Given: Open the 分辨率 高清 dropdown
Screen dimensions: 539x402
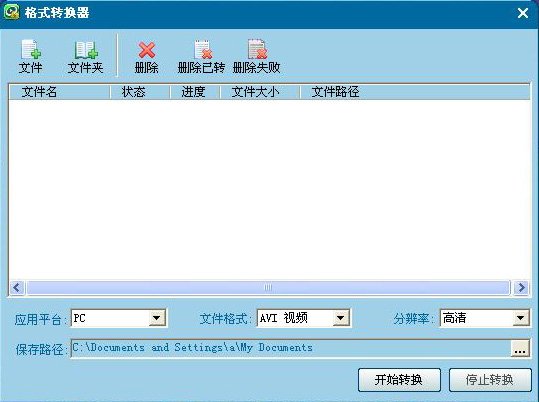Looking at the screenshot, I should coord(521,318).
